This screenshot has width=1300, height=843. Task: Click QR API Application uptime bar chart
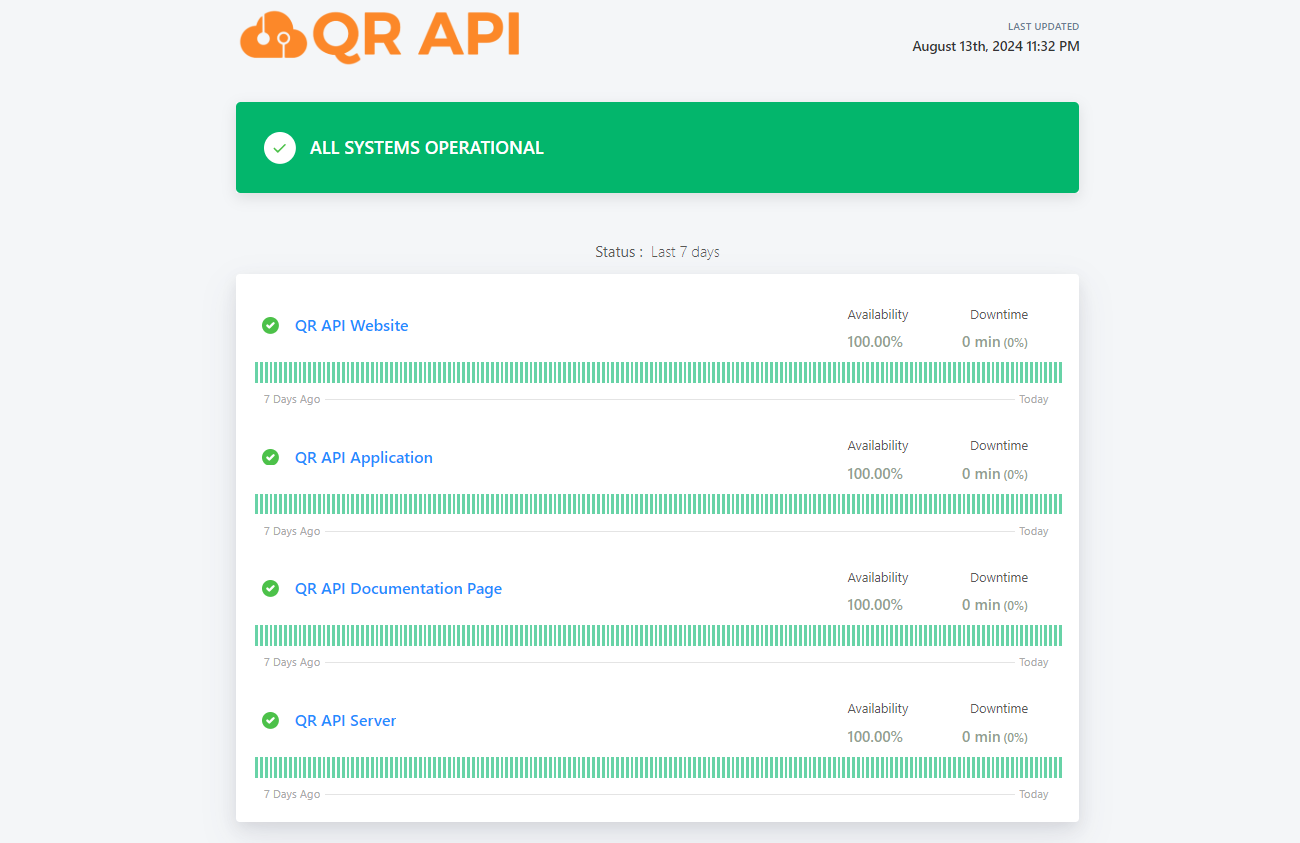(x=658, y=504)
